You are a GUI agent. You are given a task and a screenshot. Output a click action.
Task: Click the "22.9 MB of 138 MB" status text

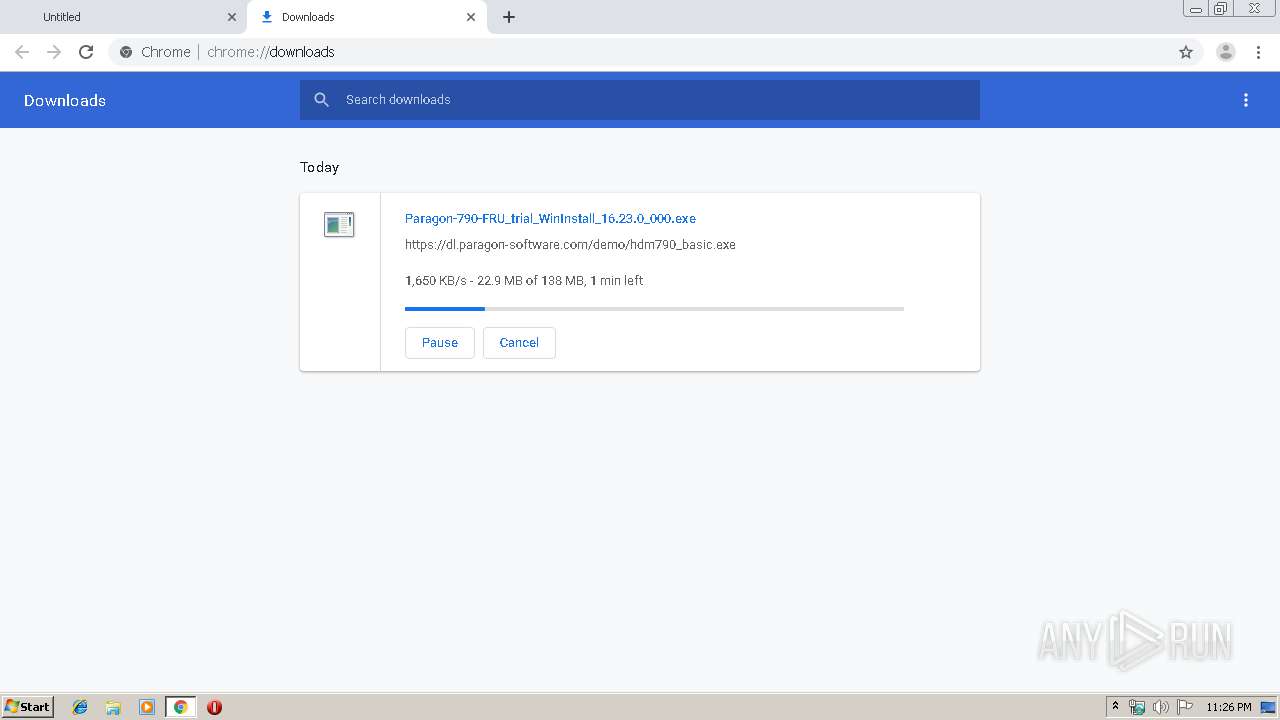pyautogui.click(x=530, y=281)
